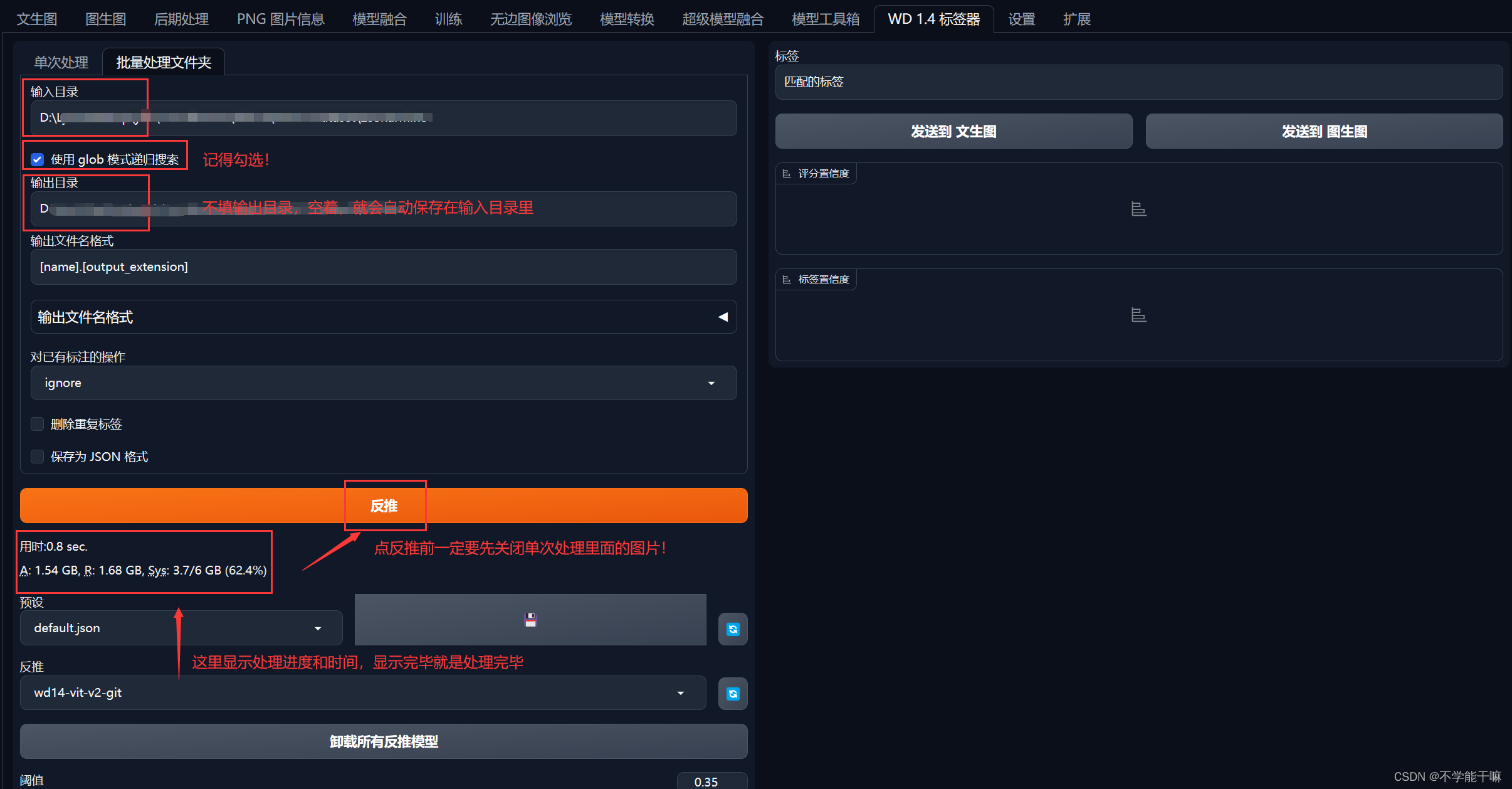Click the chart icon in 标签置信度 panel
Viewport: 1512px width, 789px height.
tap(1138, 315)
